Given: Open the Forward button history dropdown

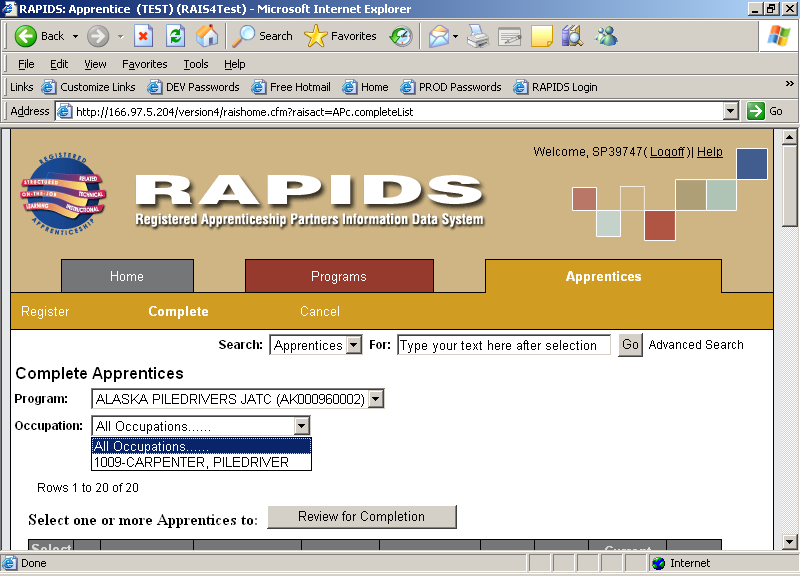Looking at the screenshot, I should tap(120, 36).
